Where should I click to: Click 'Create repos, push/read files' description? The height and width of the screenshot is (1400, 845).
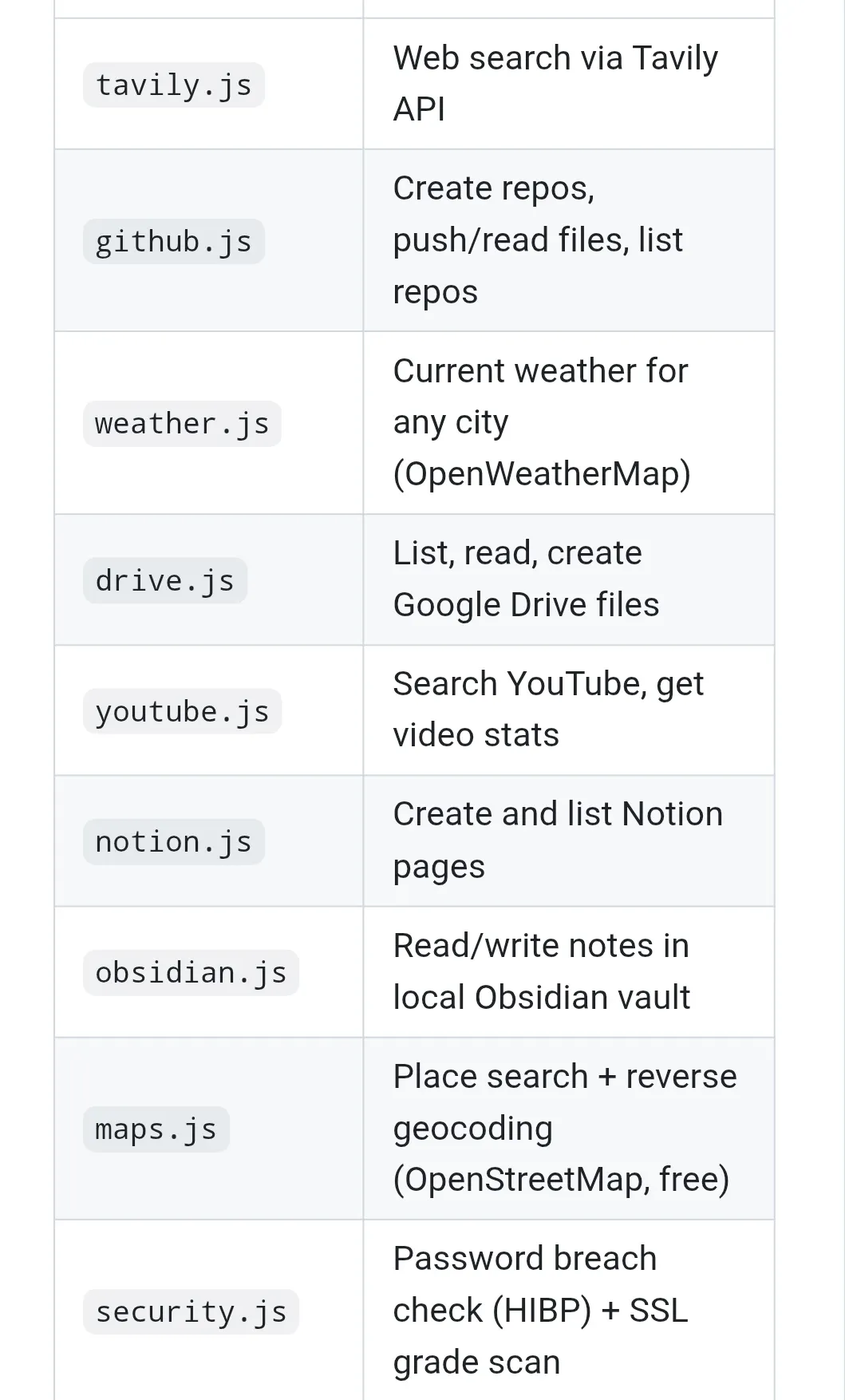point(538,240)
